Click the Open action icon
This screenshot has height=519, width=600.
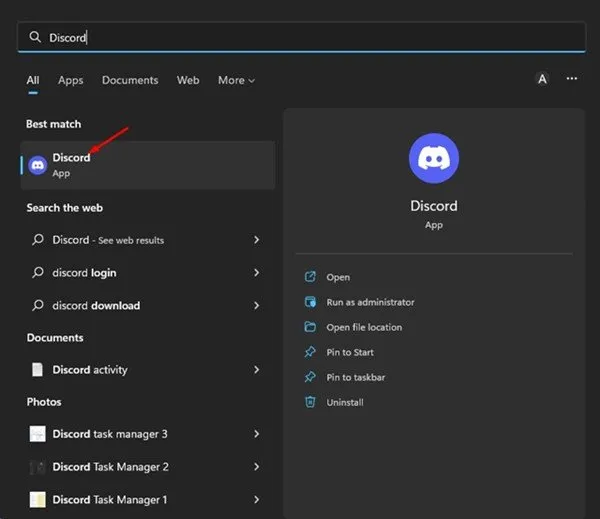pos(310,277)
